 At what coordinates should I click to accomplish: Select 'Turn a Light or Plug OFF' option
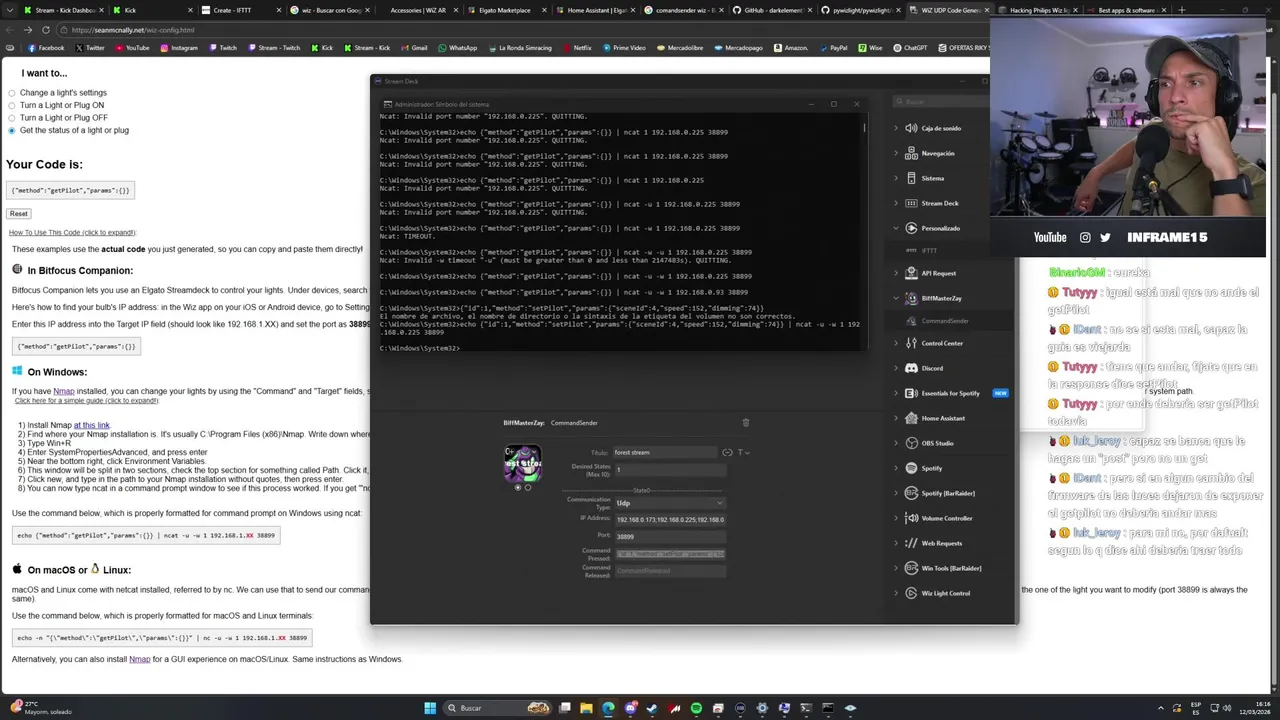click(x=12, y=118)
